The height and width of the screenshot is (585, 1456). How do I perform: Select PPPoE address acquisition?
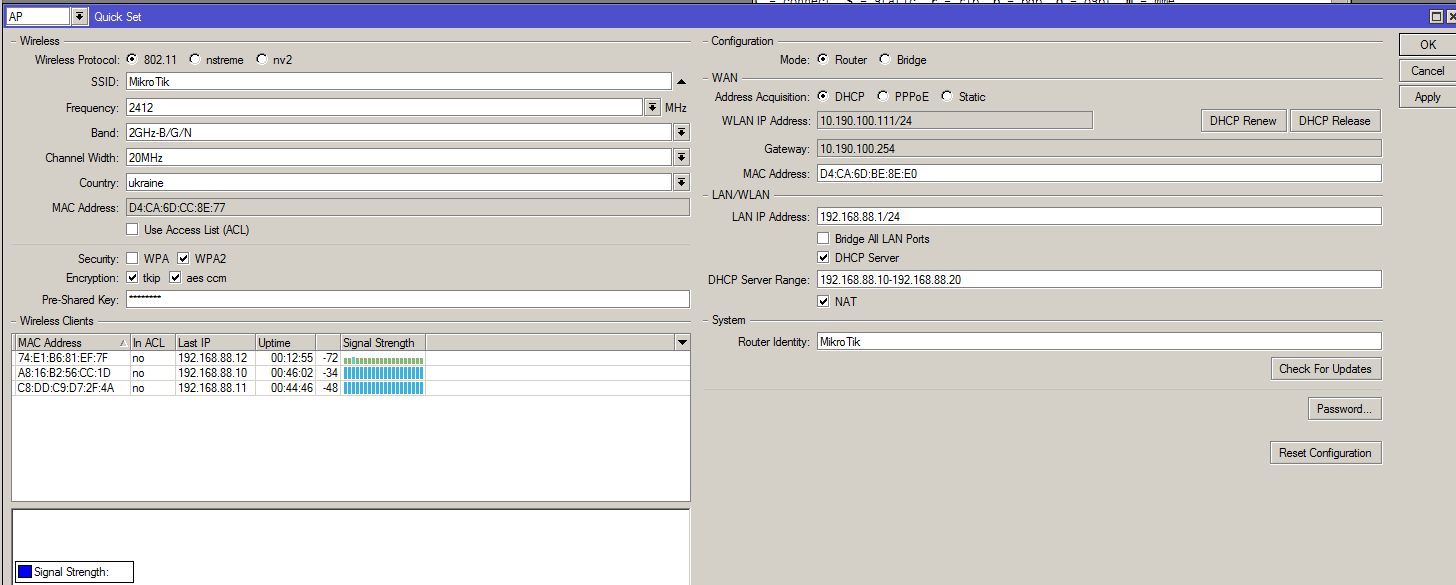(883, 97)
